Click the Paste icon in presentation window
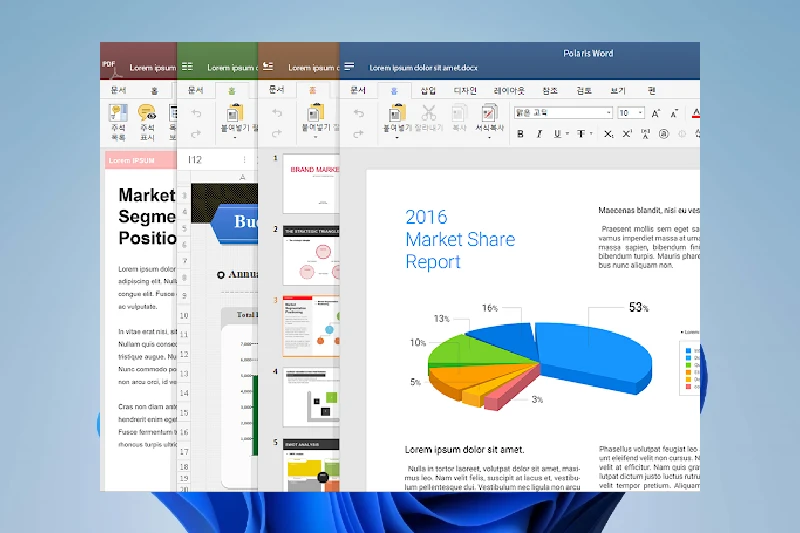Image resolution: width=800 pixels, height=533 pixels. click(316, 112)
